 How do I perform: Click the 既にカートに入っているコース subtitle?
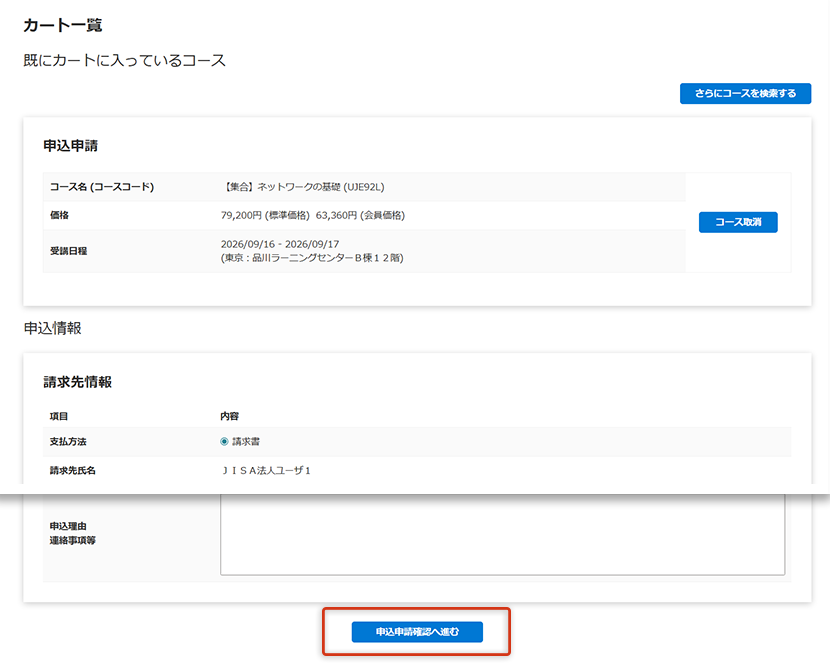[x=124, y=61]
